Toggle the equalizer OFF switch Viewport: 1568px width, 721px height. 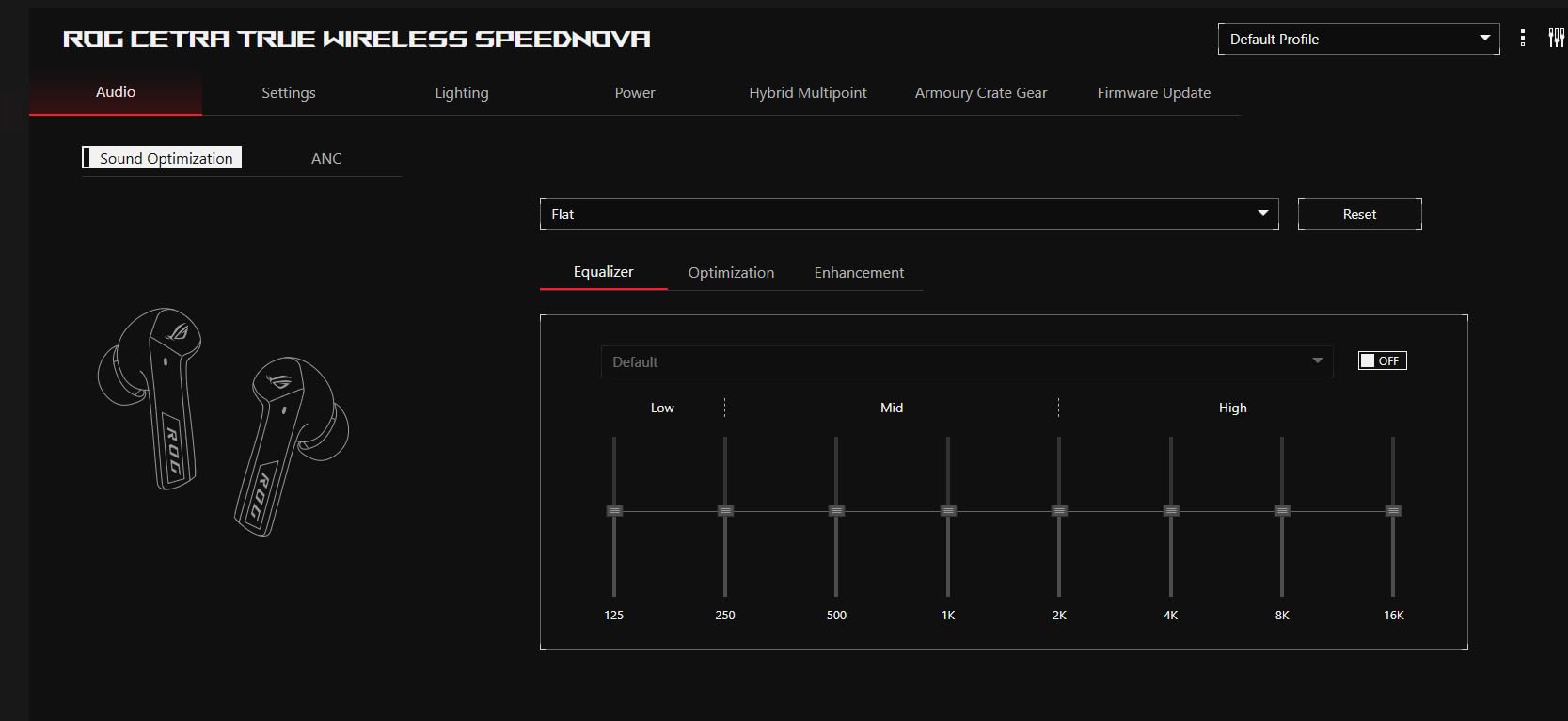pos(1382,360)
